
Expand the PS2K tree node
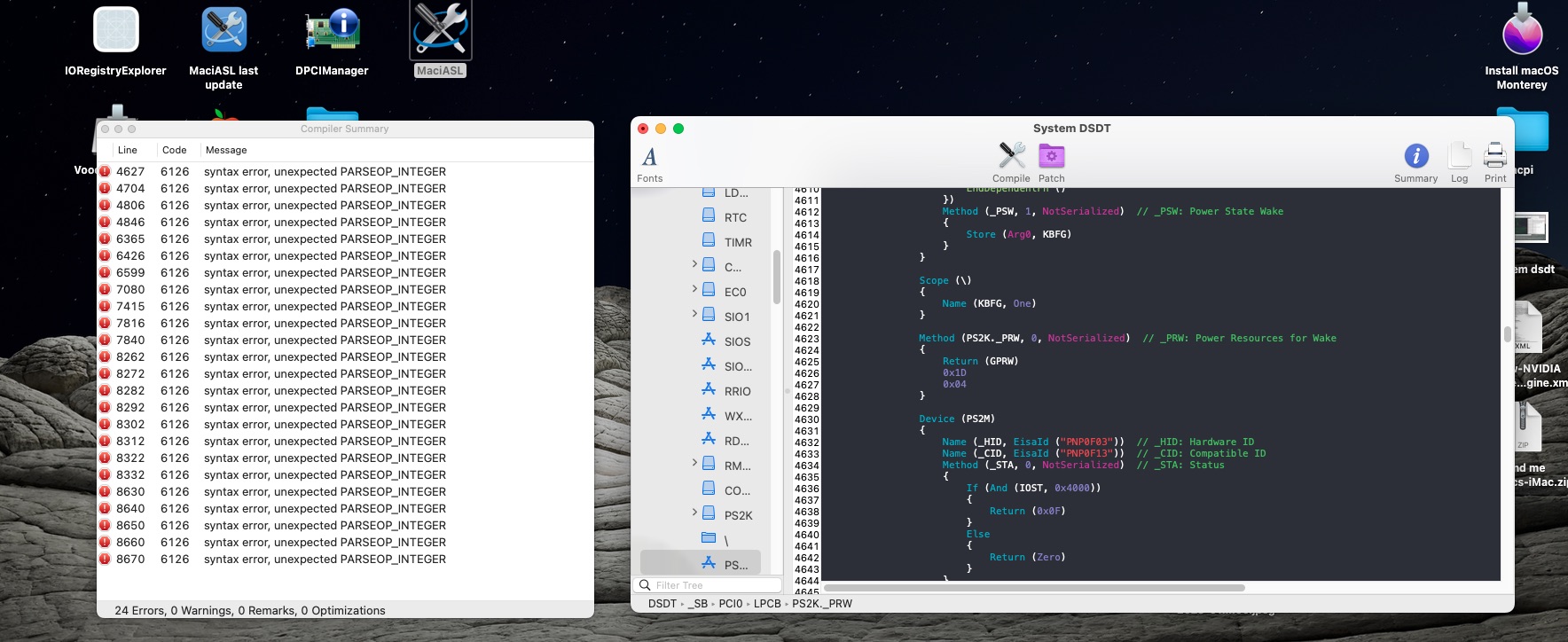point(694,513)
